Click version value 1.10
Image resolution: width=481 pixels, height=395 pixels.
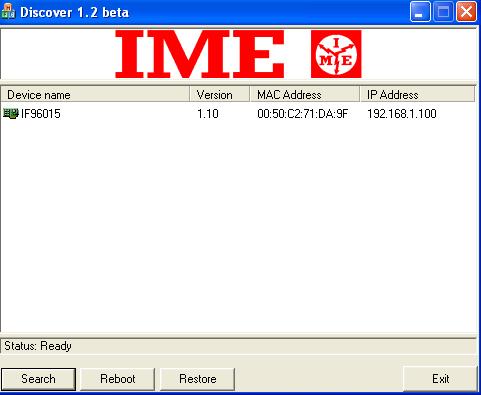pos(208,114)
